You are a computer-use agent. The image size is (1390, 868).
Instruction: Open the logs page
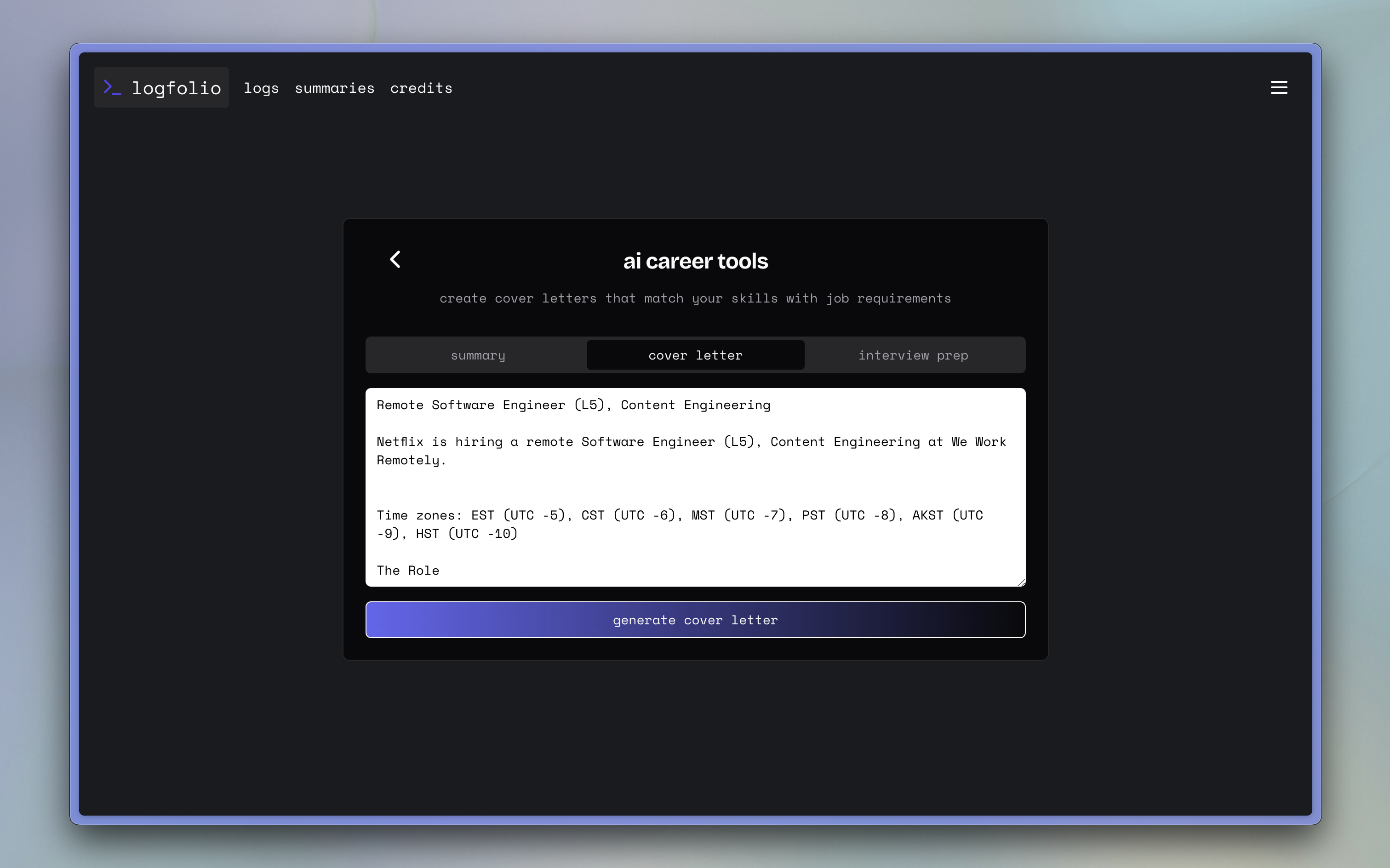click(x=261, y=88)
